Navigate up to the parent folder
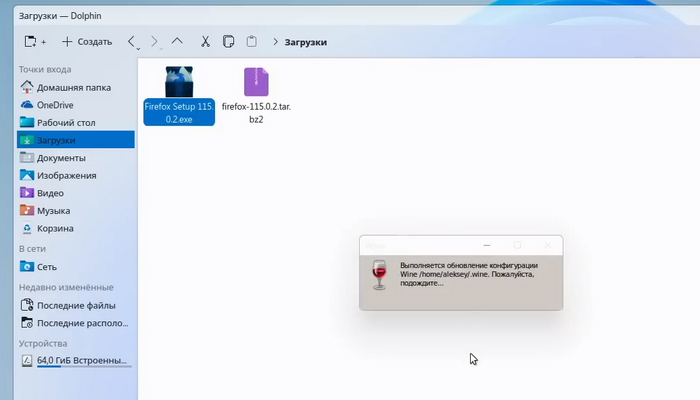 click(177, 42)
